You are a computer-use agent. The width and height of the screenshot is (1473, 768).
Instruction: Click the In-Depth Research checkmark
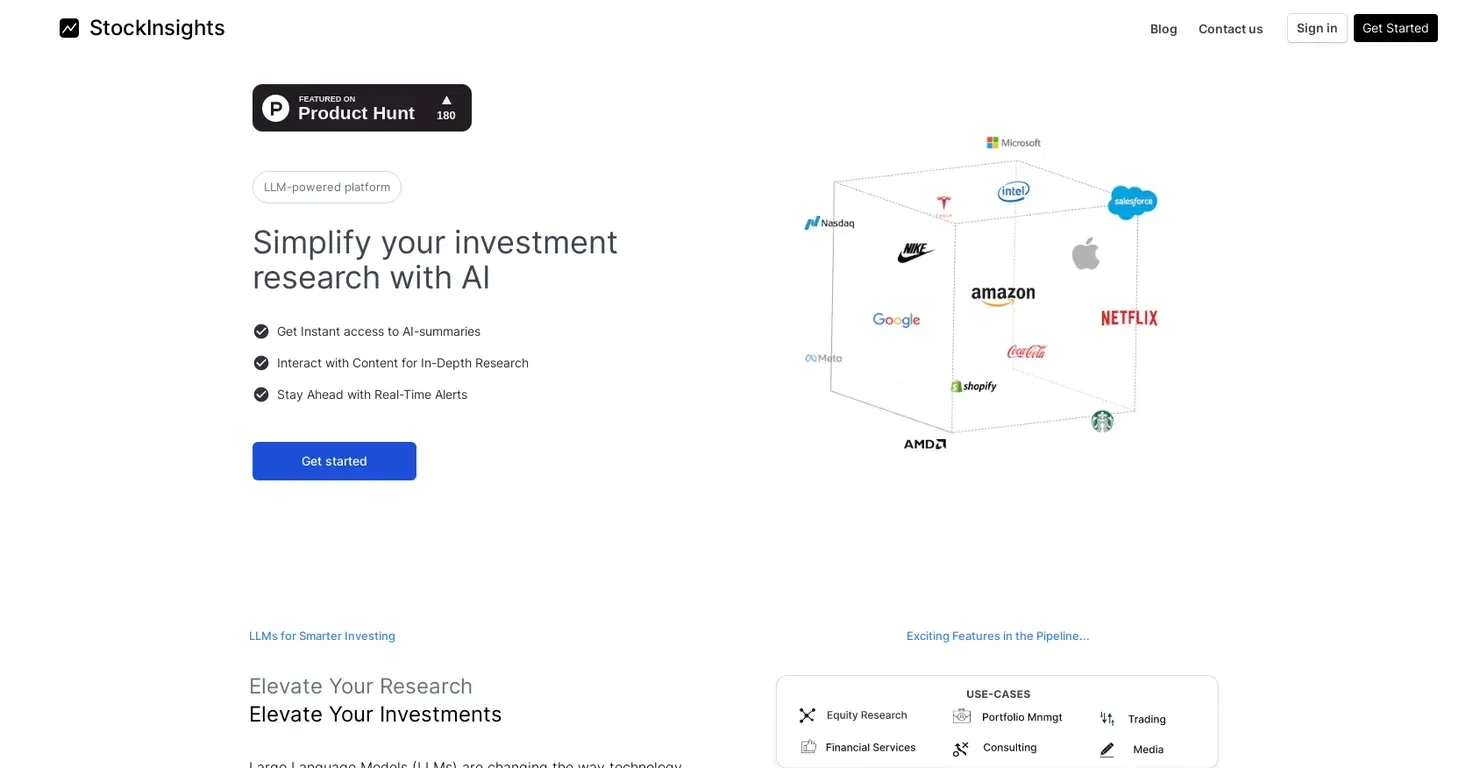261,363
